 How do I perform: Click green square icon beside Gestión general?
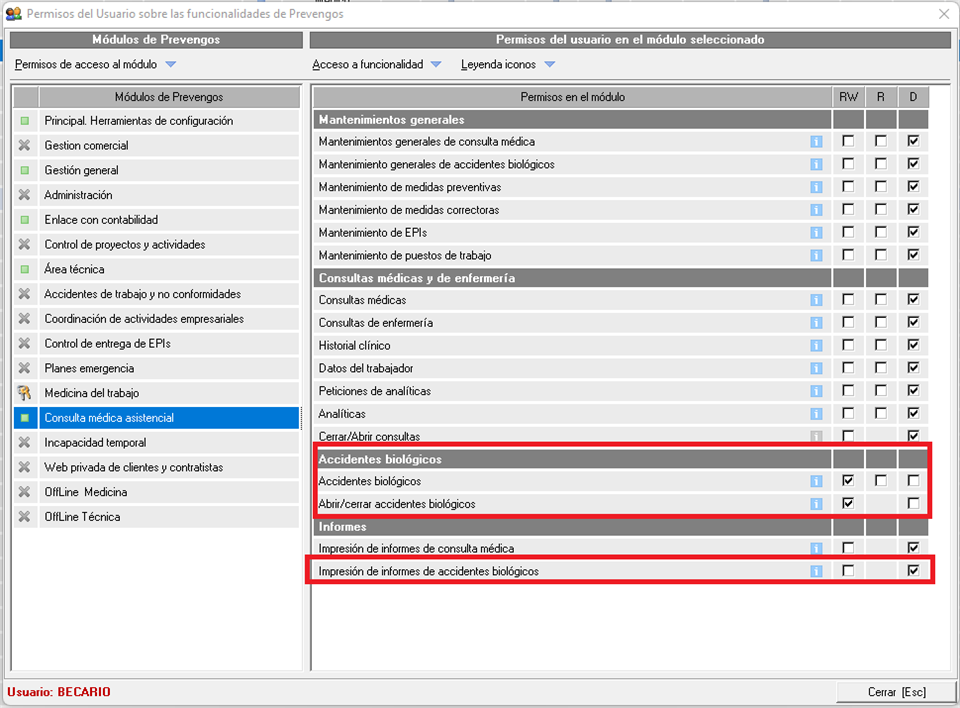tap(25, 170)
